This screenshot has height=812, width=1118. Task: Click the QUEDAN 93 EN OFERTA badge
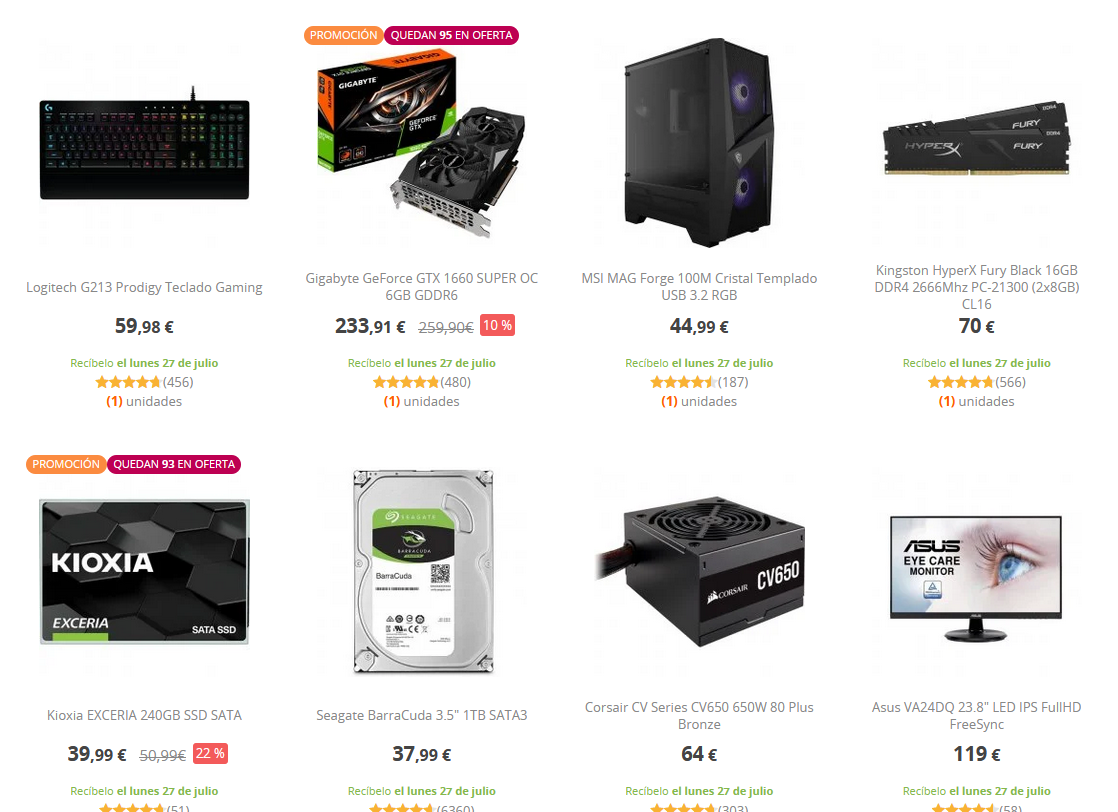[174, 464]
